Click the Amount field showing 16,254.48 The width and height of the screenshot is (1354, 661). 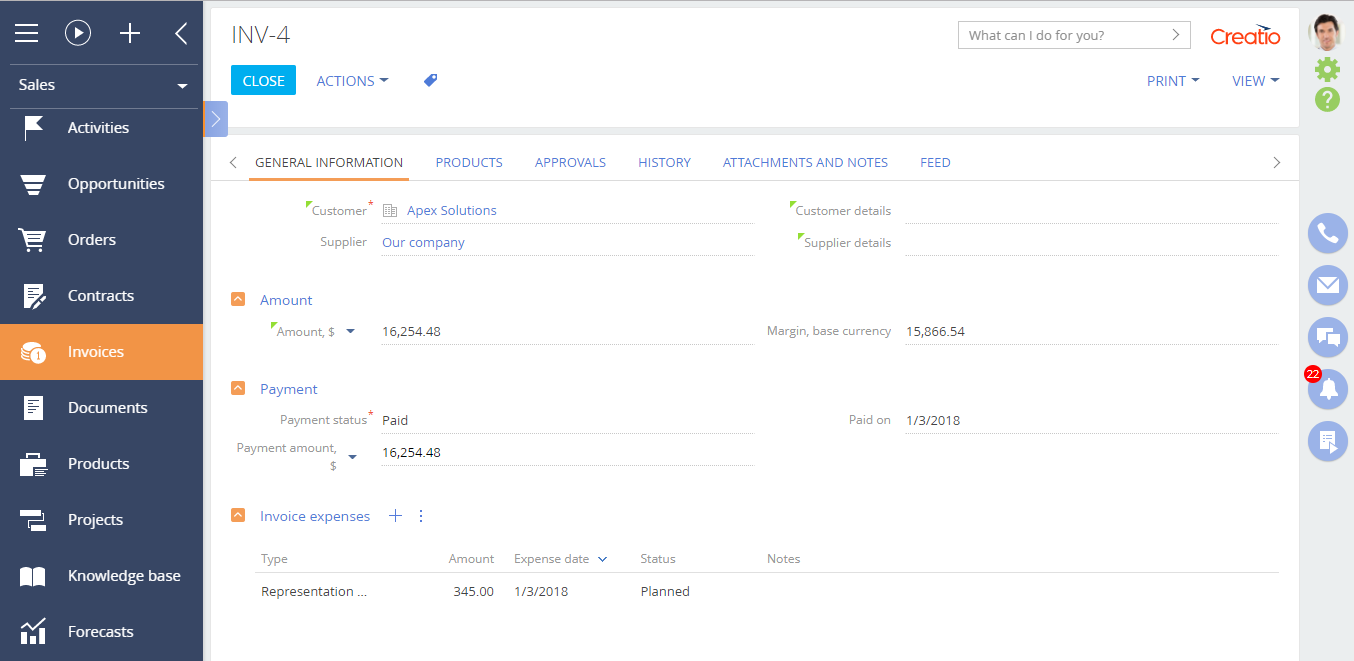pos(568,332)
